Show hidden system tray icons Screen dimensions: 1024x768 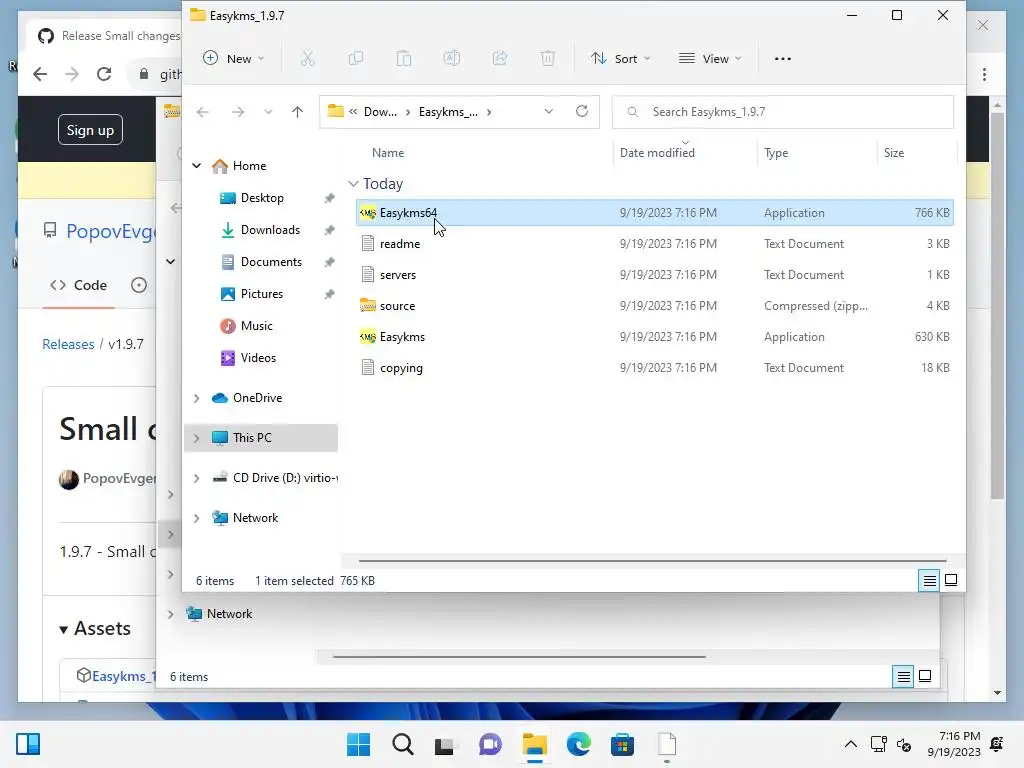coord(850,744)
